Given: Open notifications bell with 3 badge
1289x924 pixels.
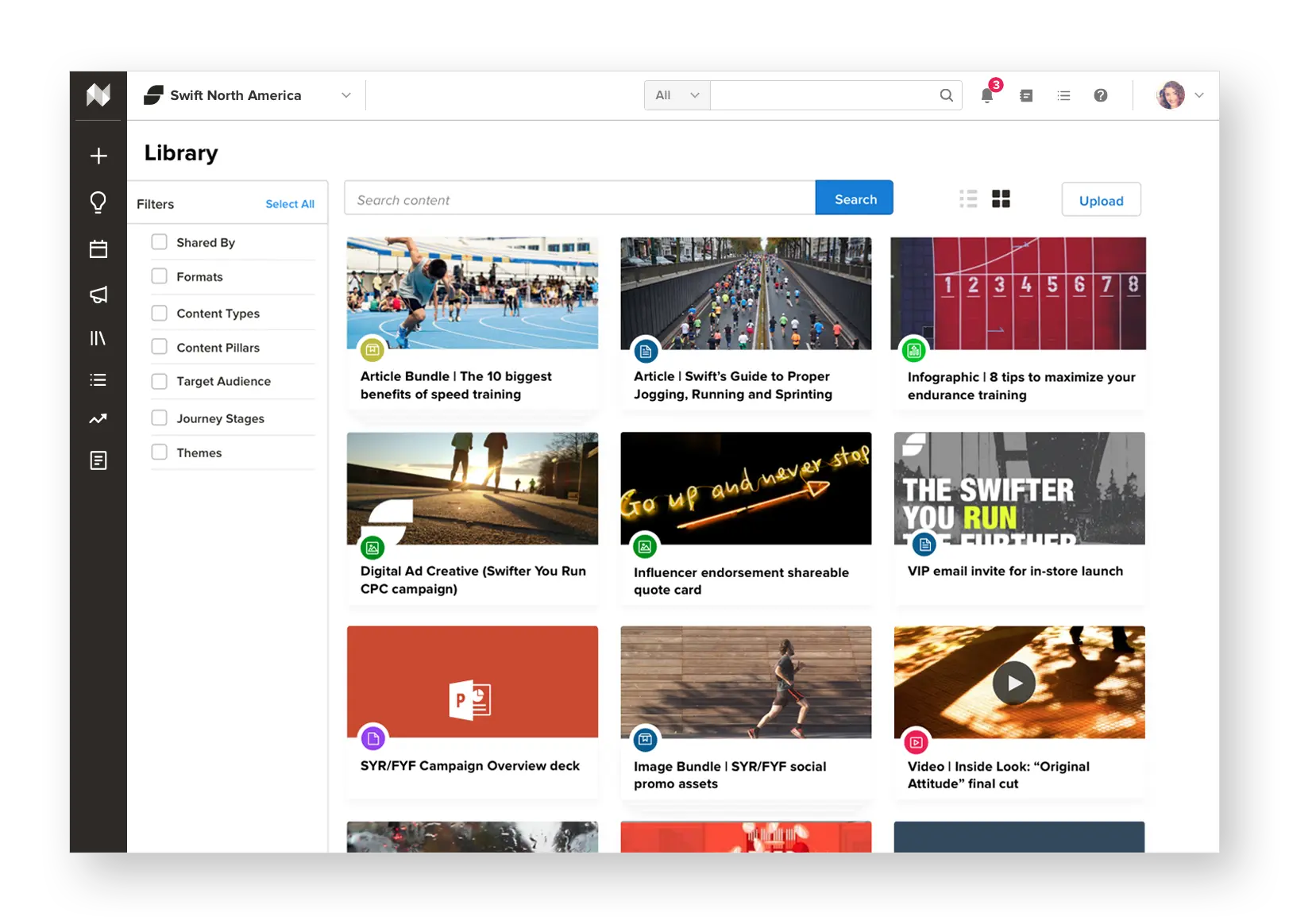Looking at the screenshot, I should (988, 94).
